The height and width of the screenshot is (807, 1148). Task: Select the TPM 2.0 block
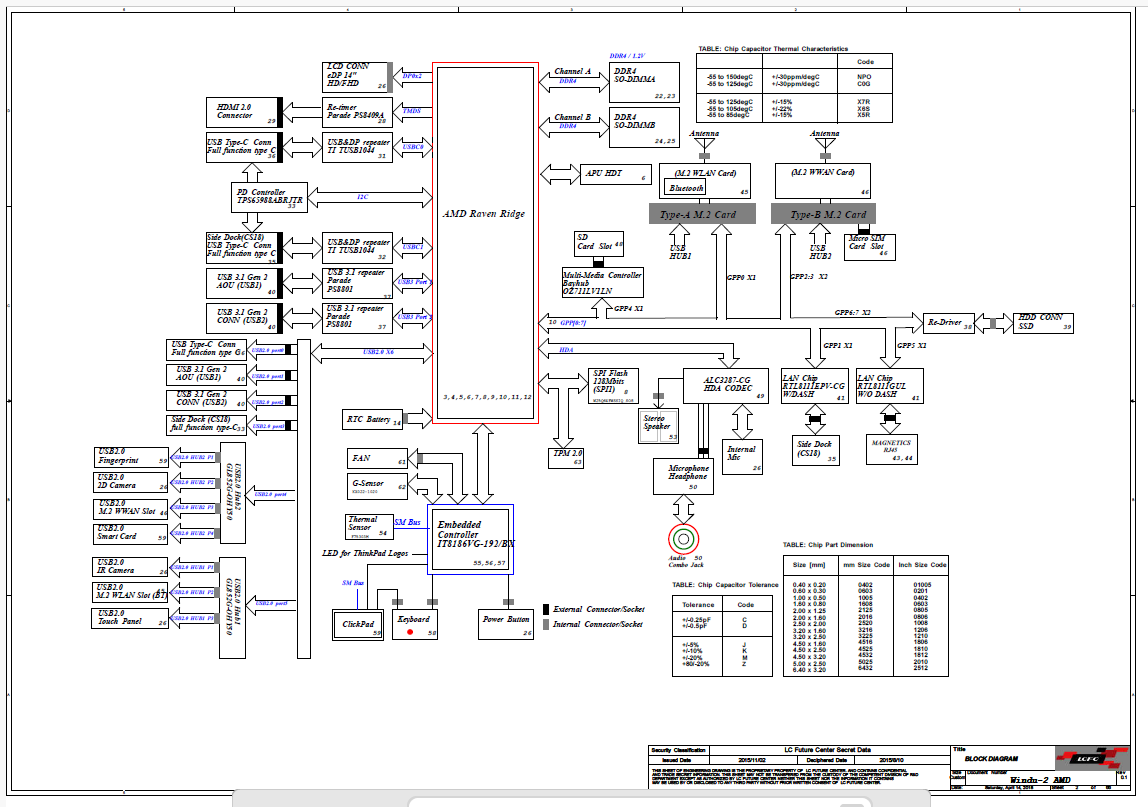[567, 458]
